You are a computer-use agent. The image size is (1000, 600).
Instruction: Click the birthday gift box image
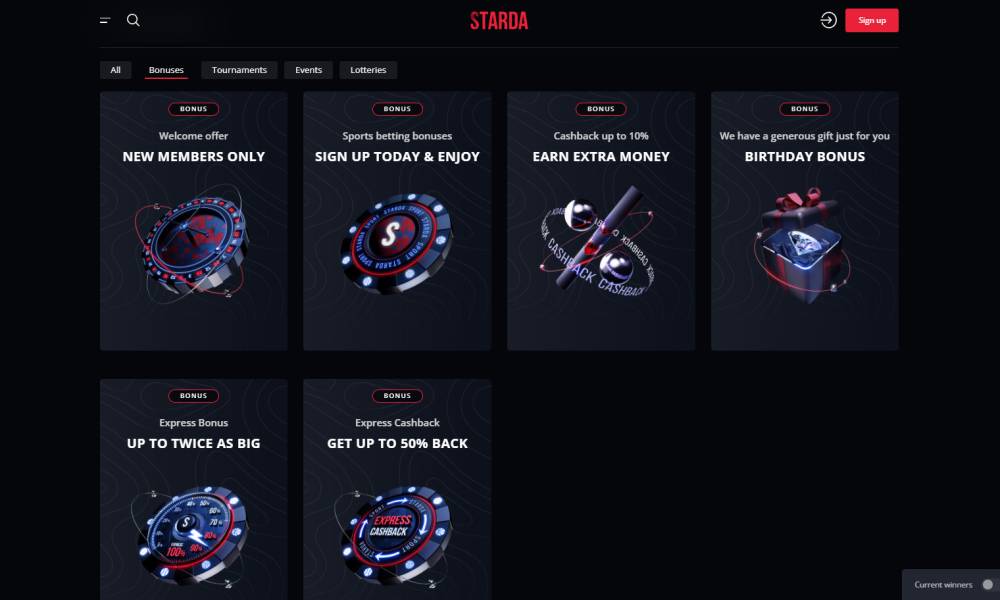point(804,243)
